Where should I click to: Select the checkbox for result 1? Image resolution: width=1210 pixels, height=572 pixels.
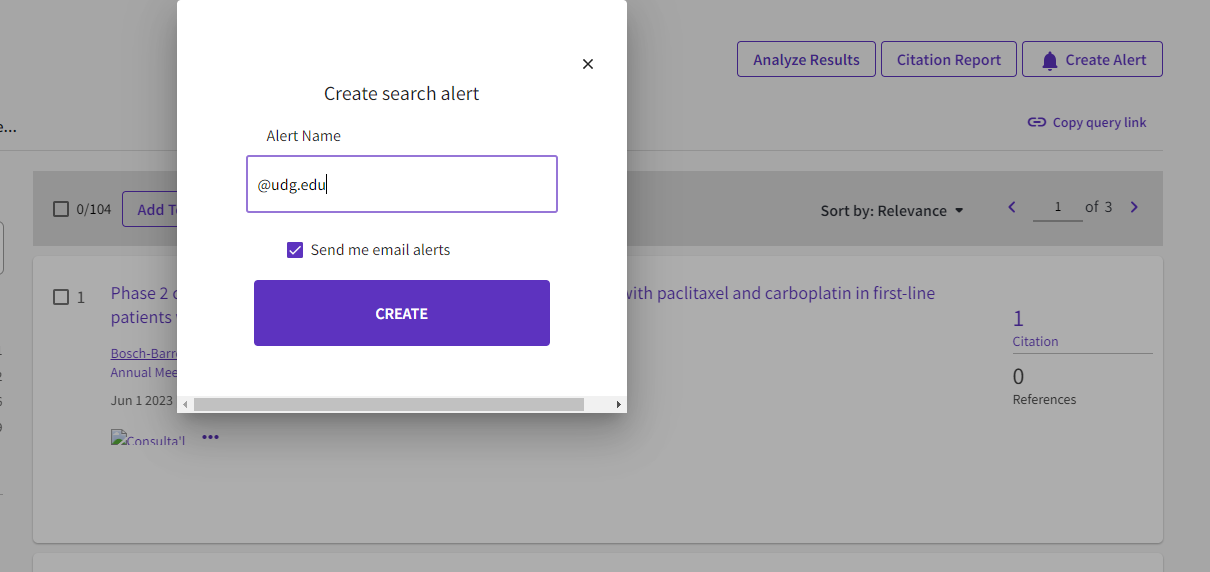(x=61, y=297)
